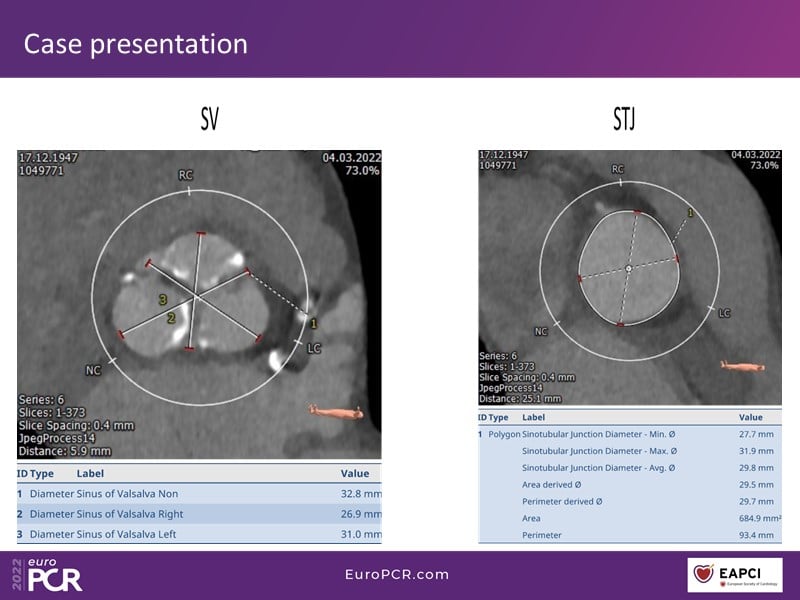Click Sinotubular Junction Diameter - Min. row
Viewport: 800px width, 600px height.
630,434
